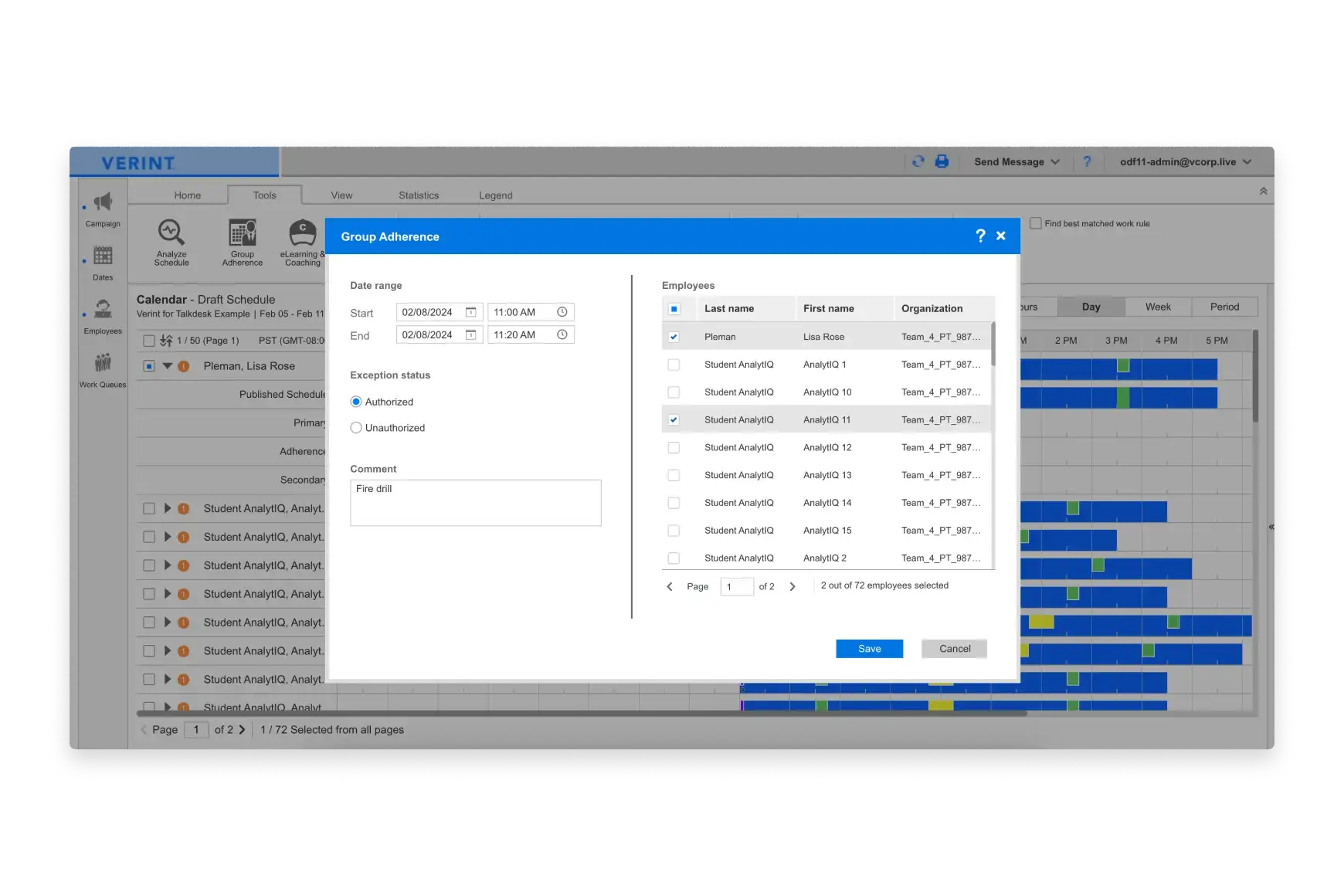Screen dimensions: 1344x896
Task: Click the refresh icon in the header
Action: (918, 161)
